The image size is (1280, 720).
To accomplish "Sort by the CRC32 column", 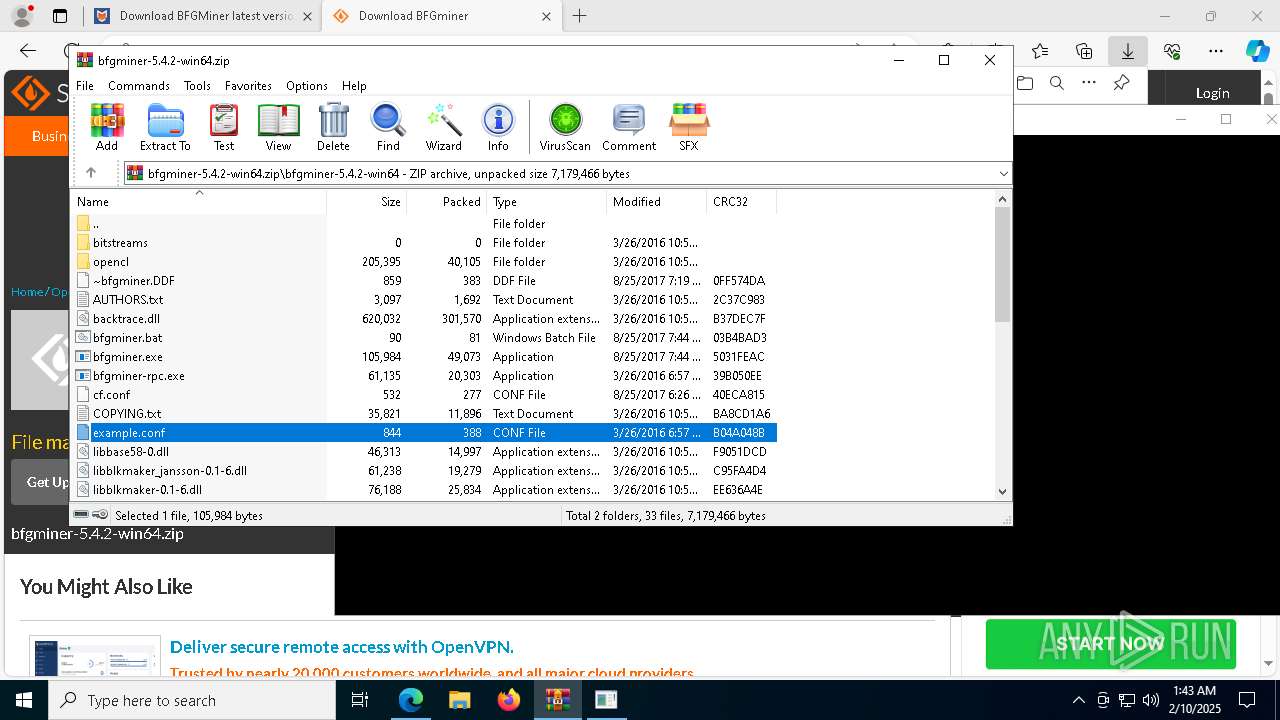I will tap(741, 201).
